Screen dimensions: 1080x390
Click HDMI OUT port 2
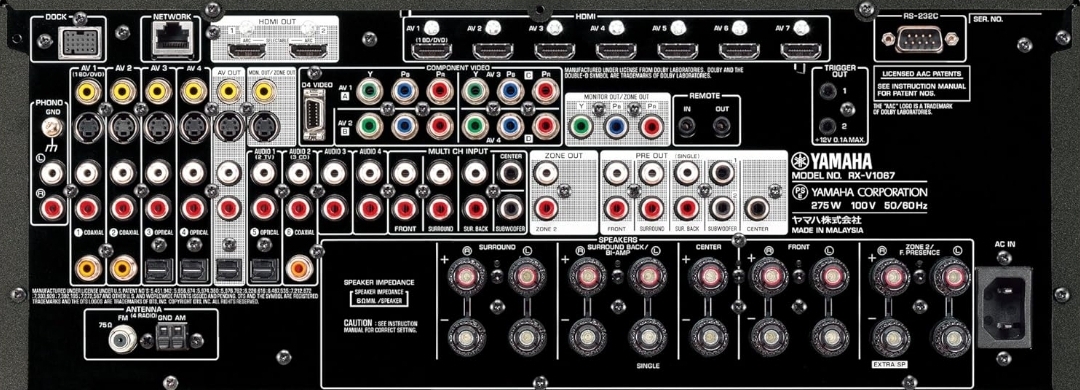(x=307, y=50)
